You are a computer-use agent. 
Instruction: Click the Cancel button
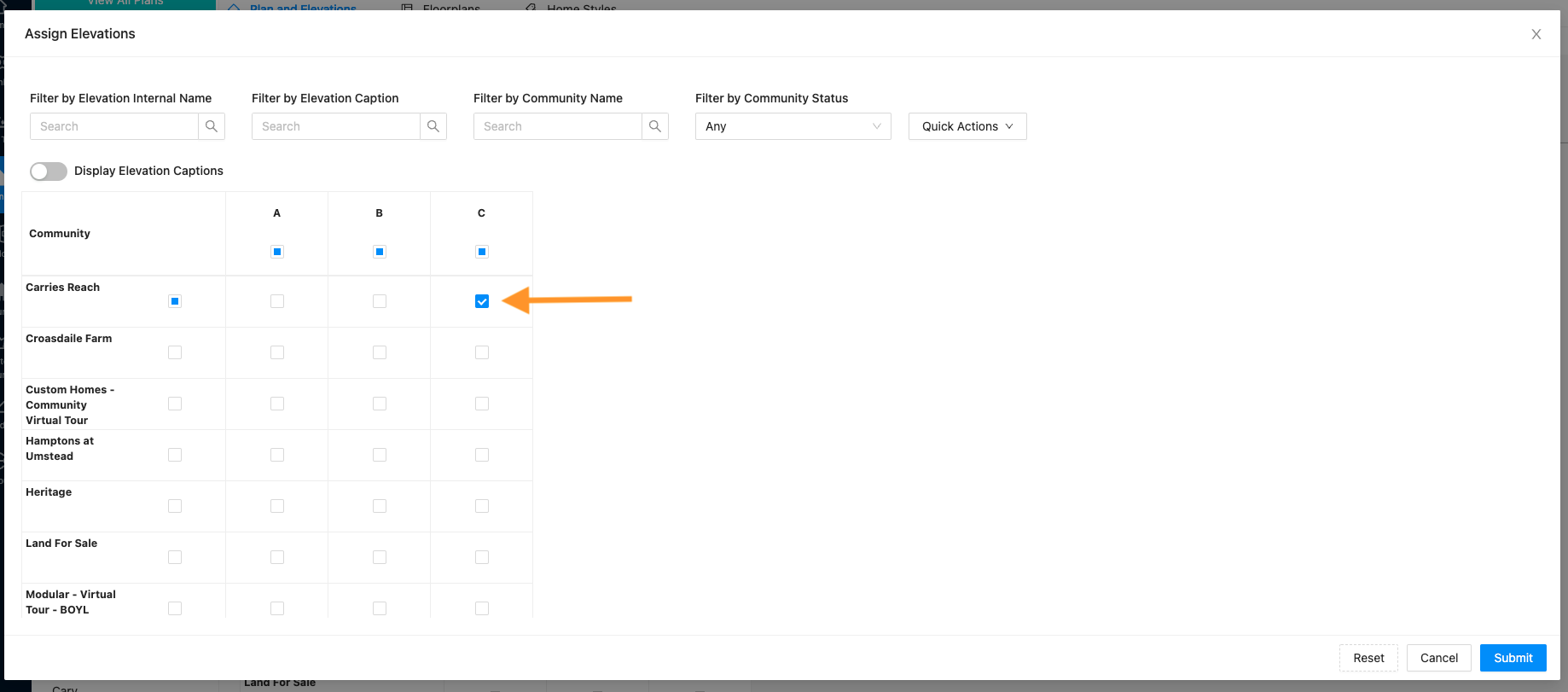click(1438, 658)
